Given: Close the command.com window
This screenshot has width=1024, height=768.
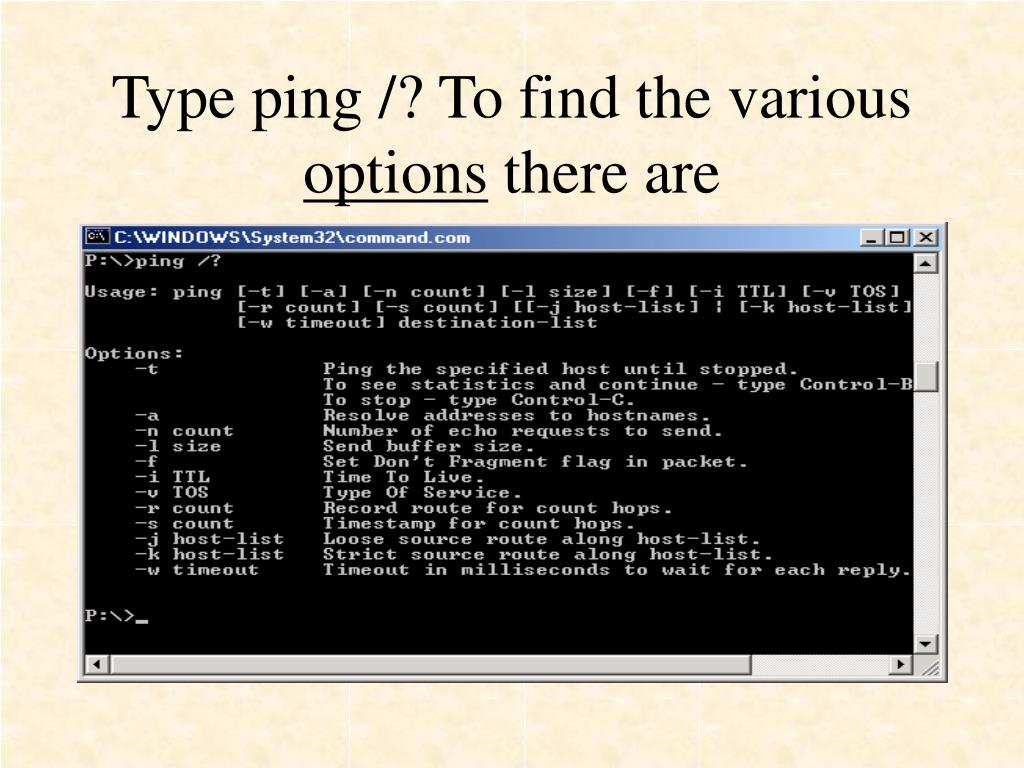Looking at the screenshot, I should (925, 238).
